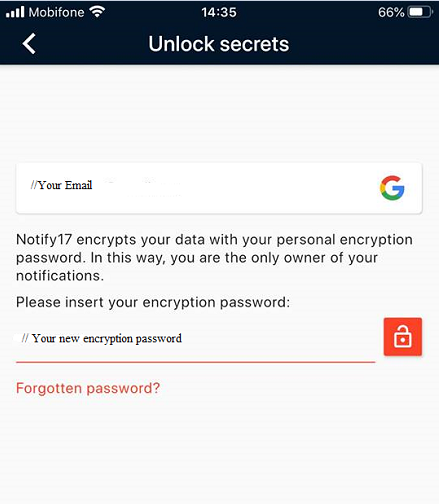This screenshot has width=439, height=504.
Task: Tap the red unlock padlock button
Action: pos(403,337)
